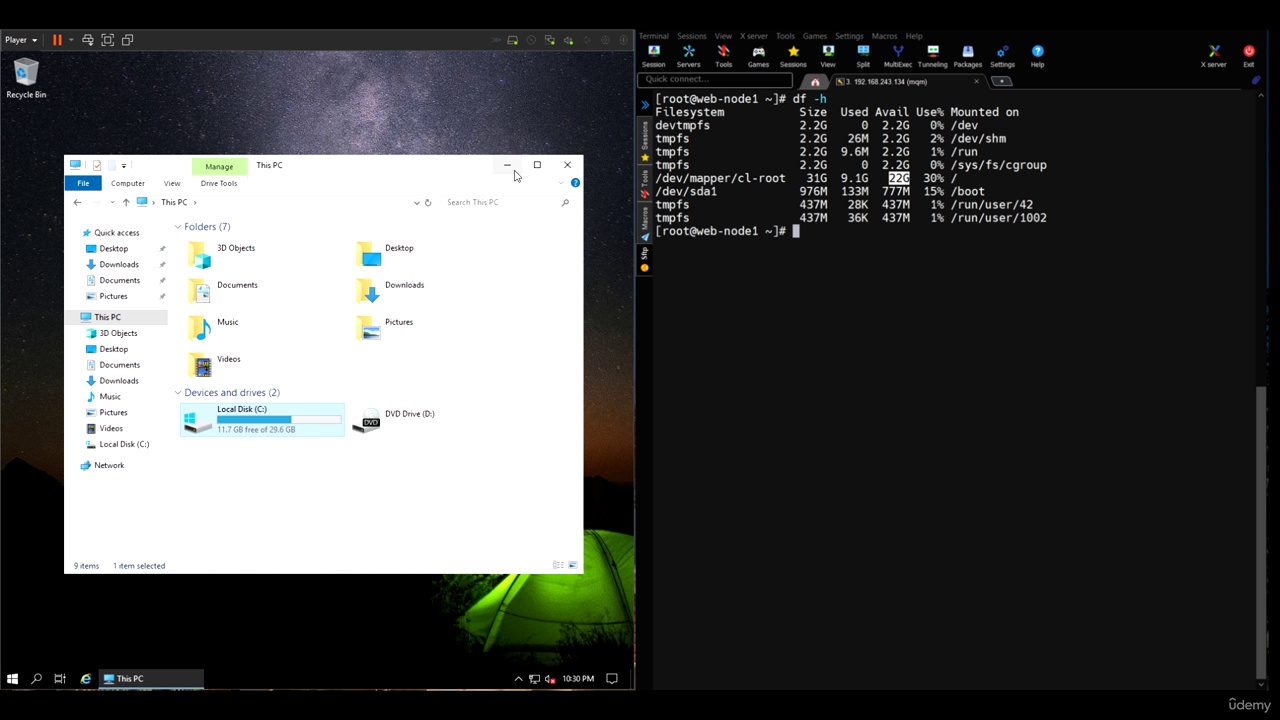The image size is (1280, 720).
Task: Click the home tab icon in MobaXterm
Action: pyautogui.click(x=815, y=82)
